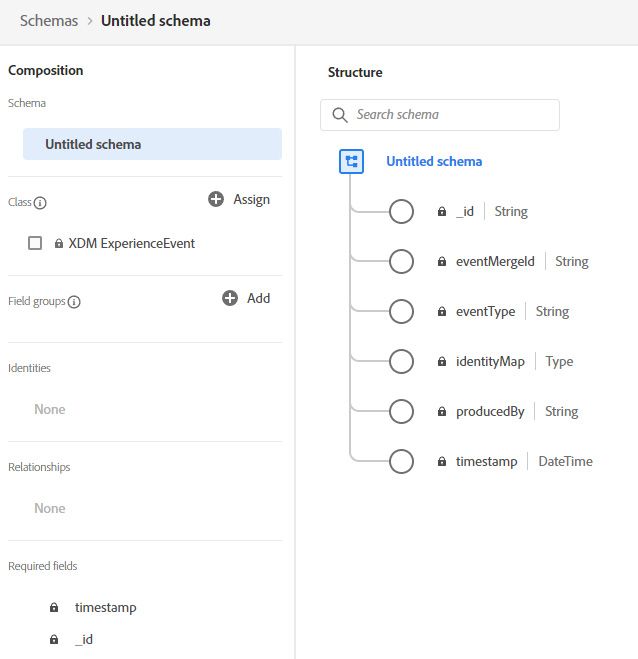The height and width of the screenshot is (659, 638).
Task: Select the XDM ExperienceEvent class name
Action: pos(132,243)
